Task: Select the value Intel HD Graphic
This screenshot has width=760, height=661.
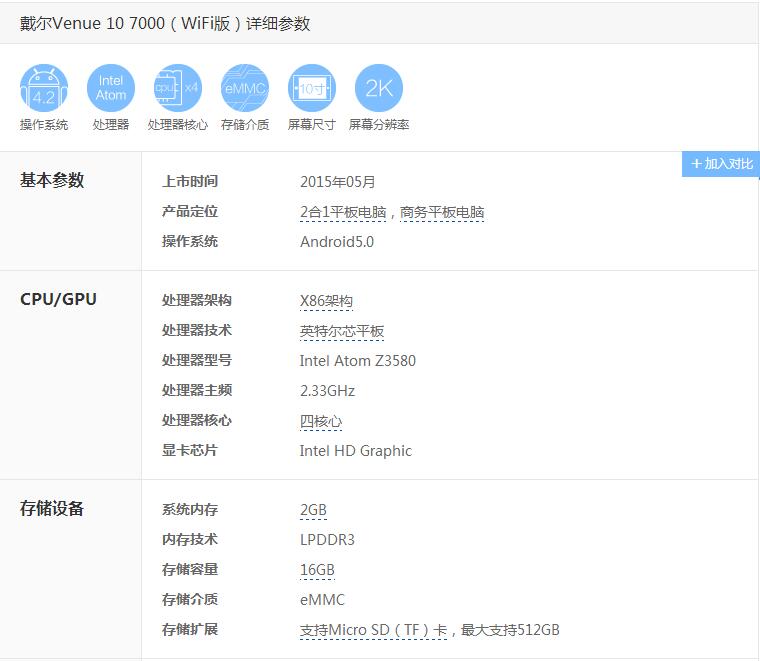Action: (356, 451)
